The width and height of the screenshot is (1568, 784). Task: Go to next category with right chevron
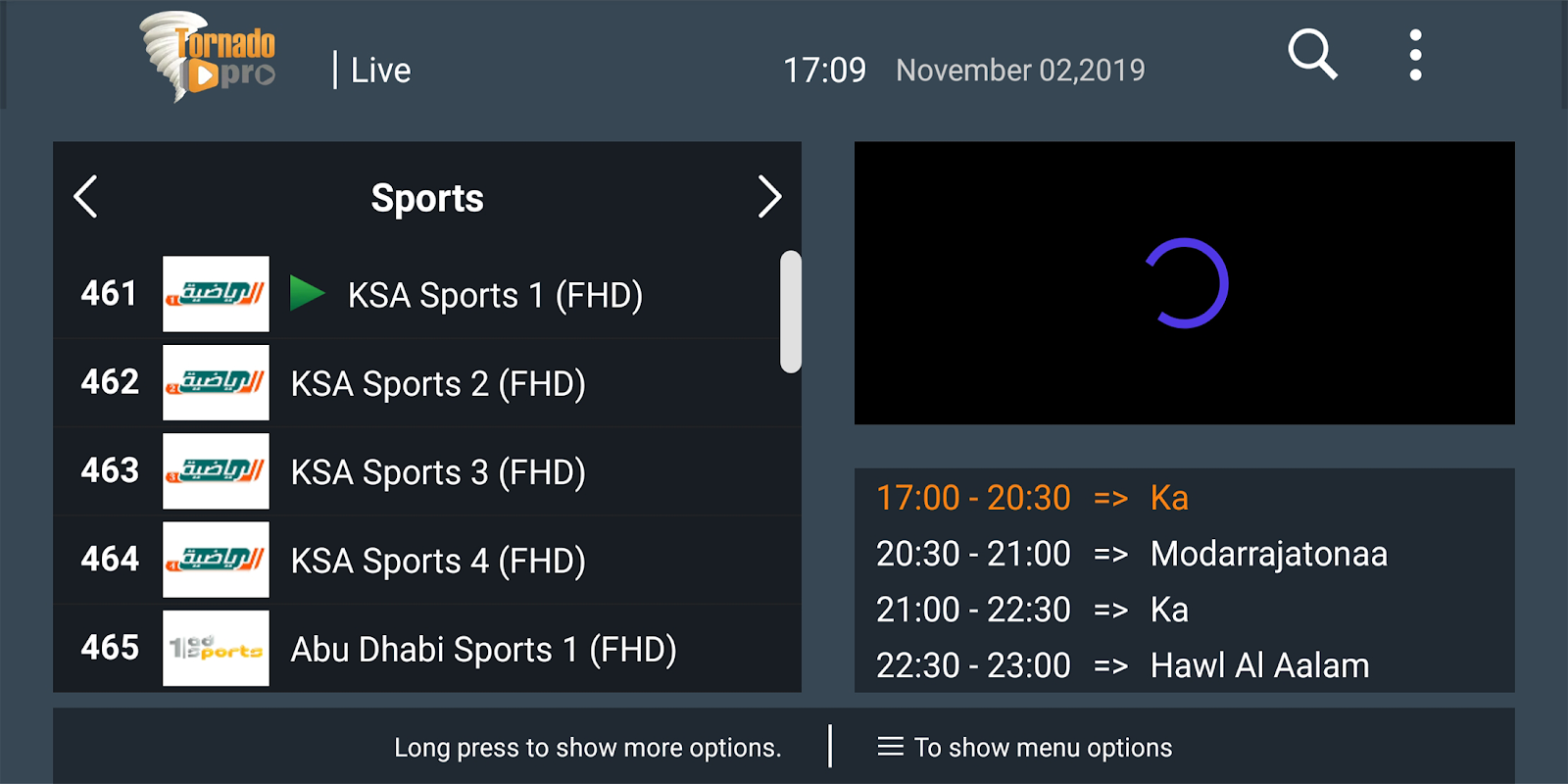coord(769,197)
